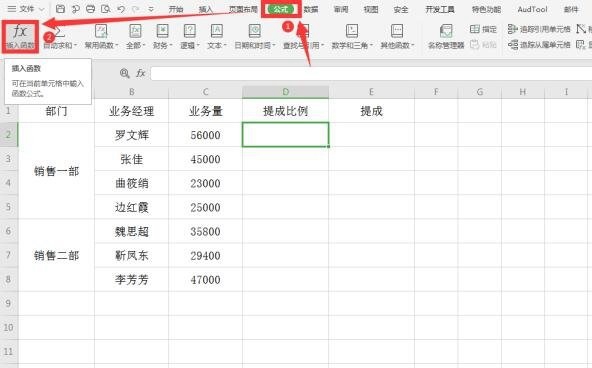Click the Redo arrow icon
Screen dimensions: 592x368
coord(136,9)
